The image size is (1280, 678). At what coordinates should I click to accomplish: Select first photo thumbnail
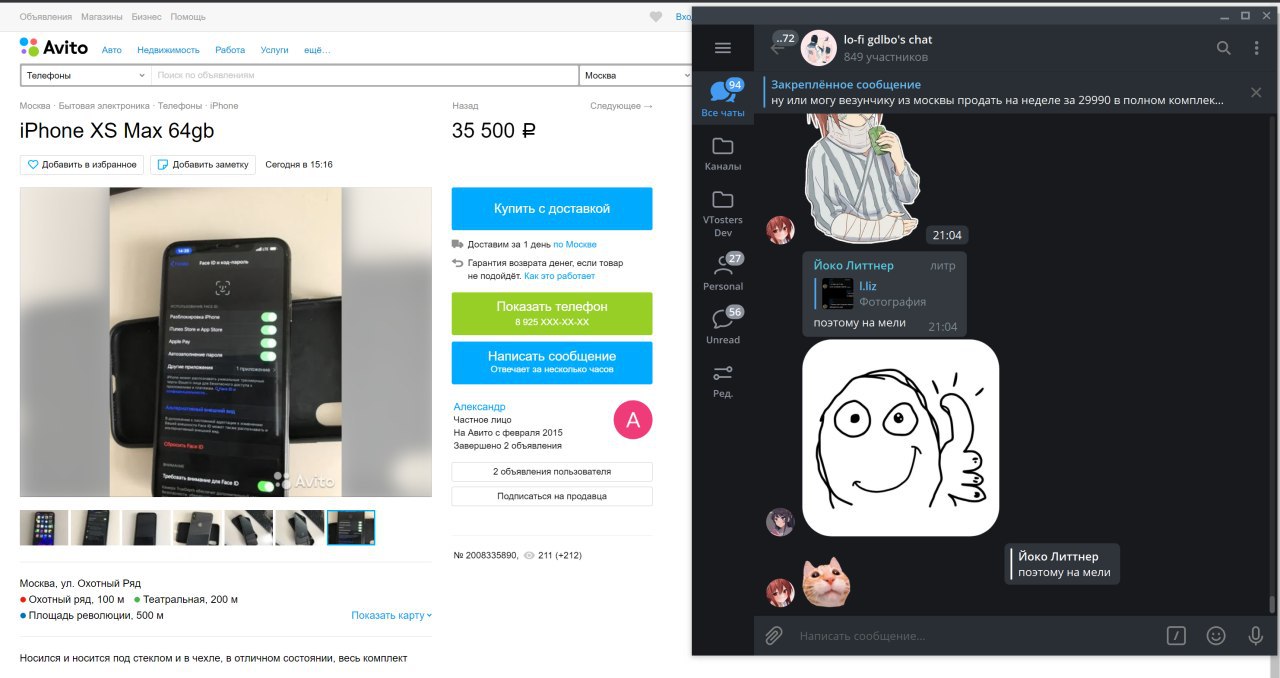click(x=44, y=528)
